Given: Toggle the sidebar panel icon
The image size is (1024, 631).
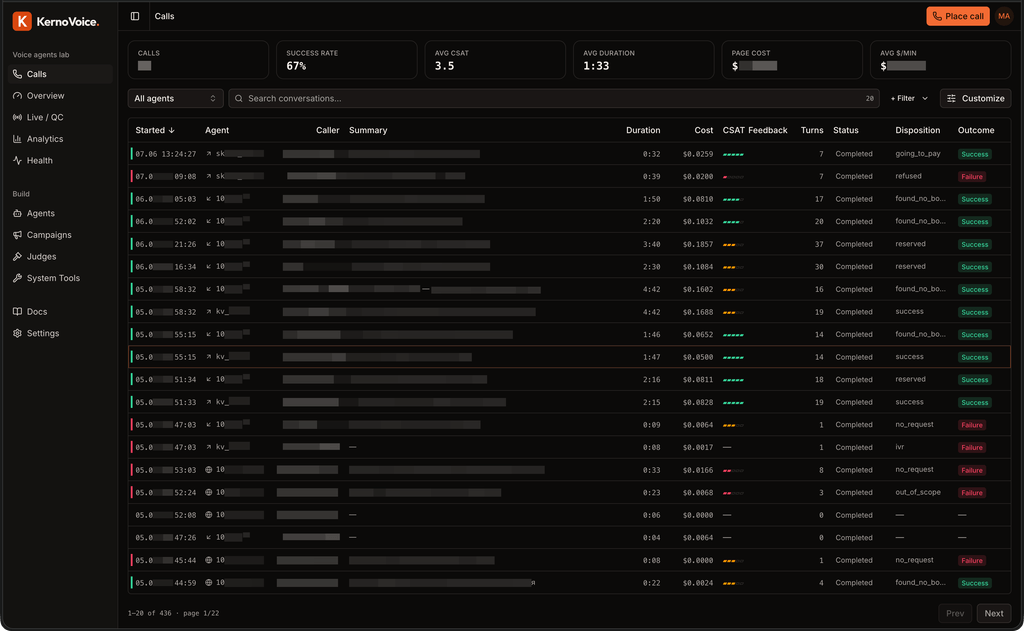Looking at the screenshot, I should tap(135, 16).
